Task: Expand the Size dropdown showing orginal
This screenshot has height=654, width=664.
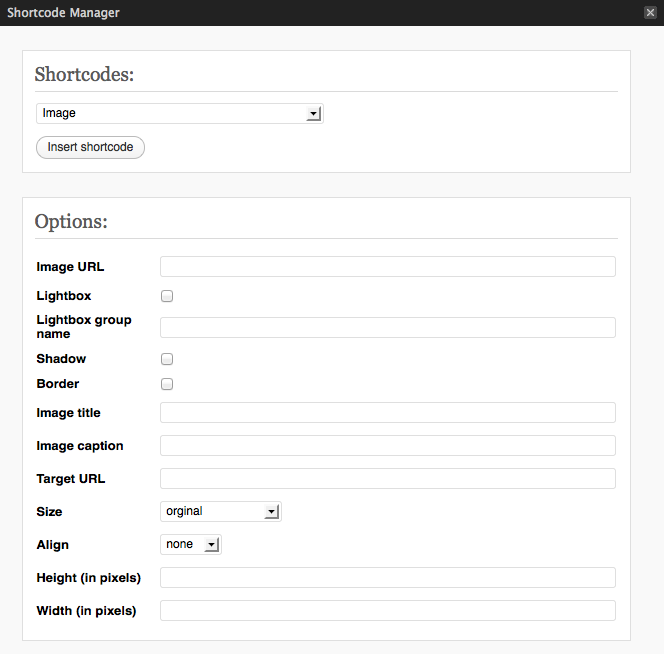Action: (x=221, y=512)
